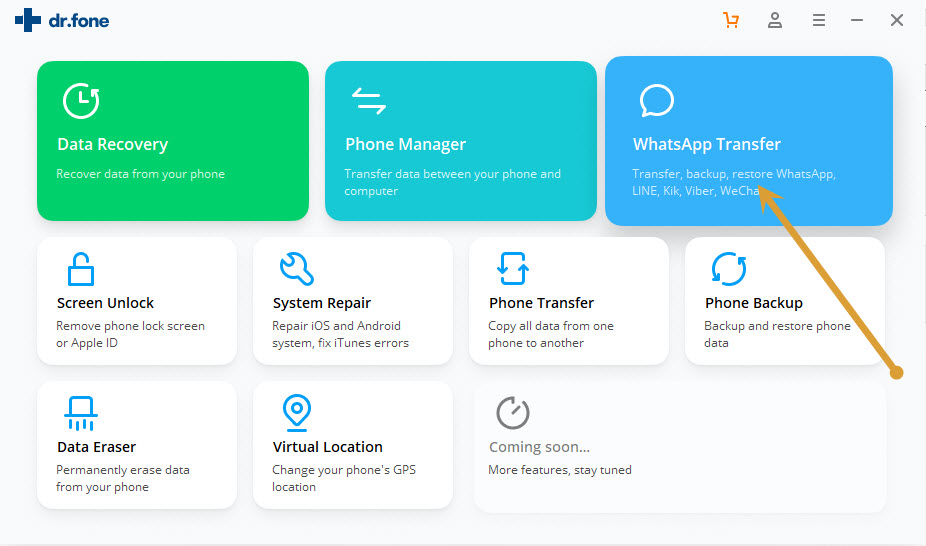Open the Phone Transfer title
Image resolution: width=926 pixels, height=546 pixels.
click(x=542, y=303)
